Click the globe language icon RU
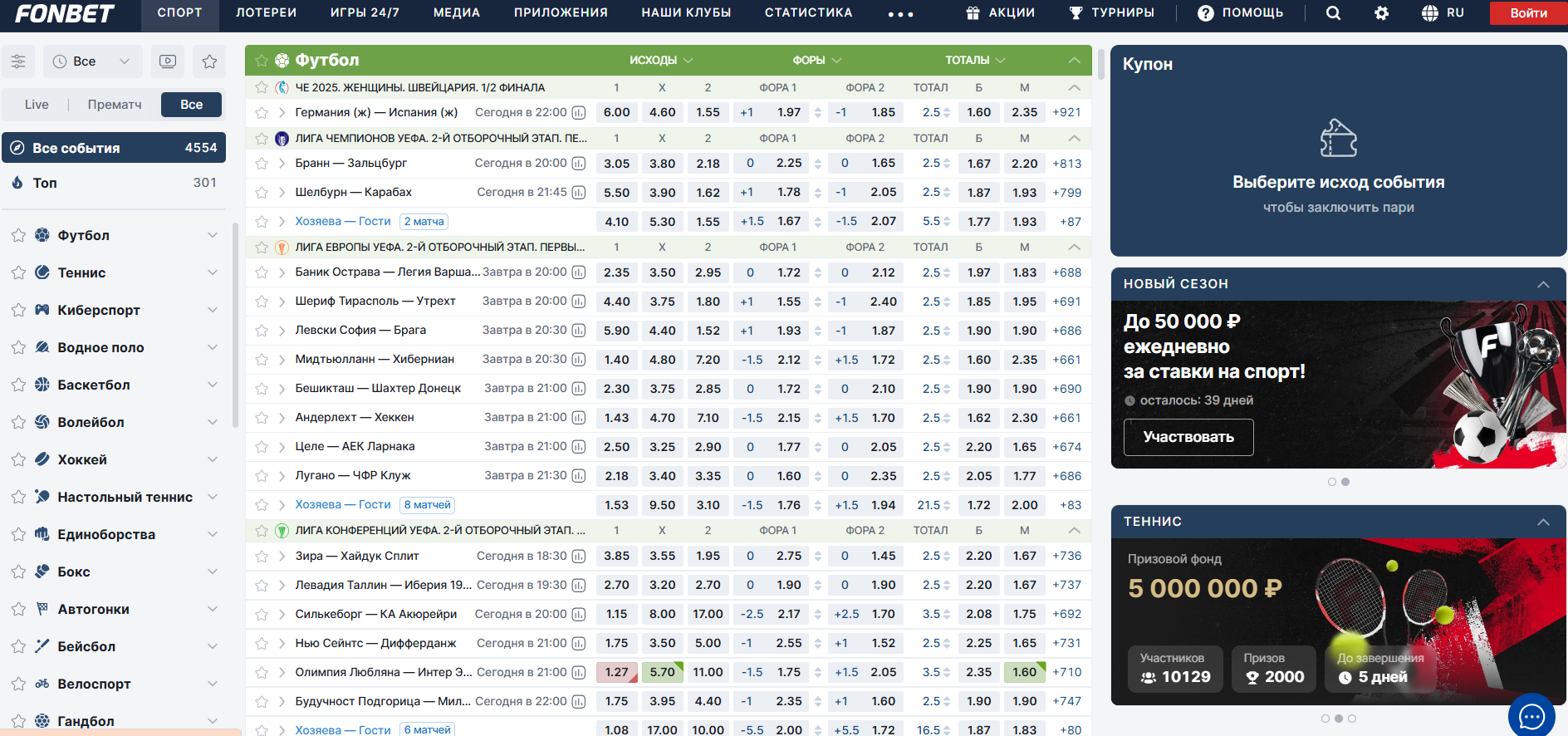 (1430, 13)
